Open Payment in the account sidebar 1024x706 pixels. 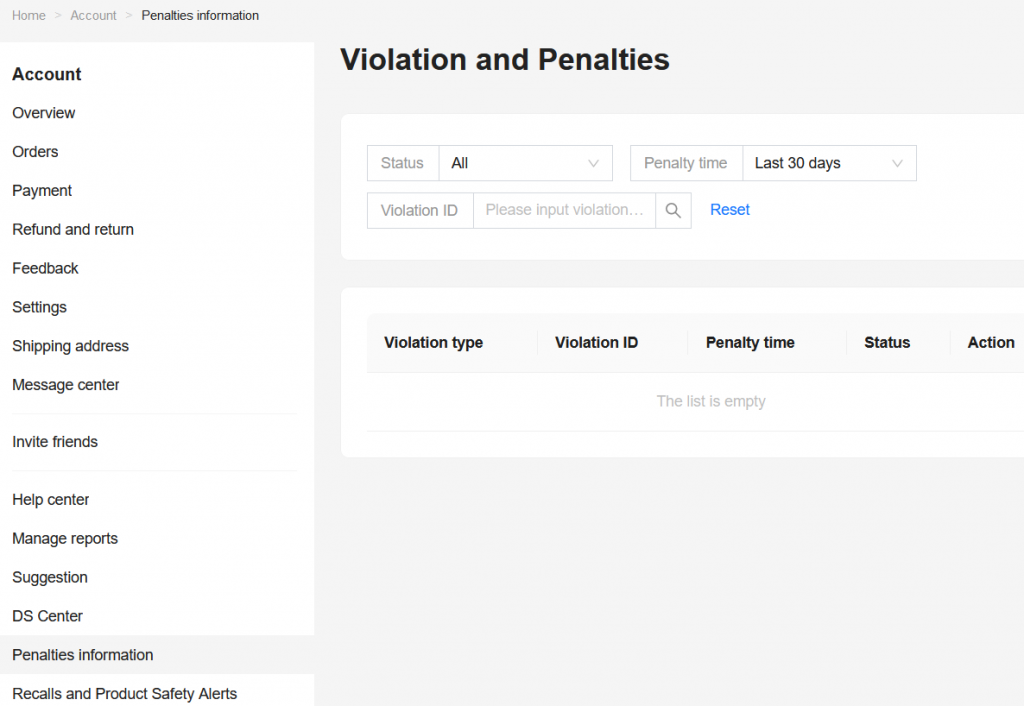42,191
